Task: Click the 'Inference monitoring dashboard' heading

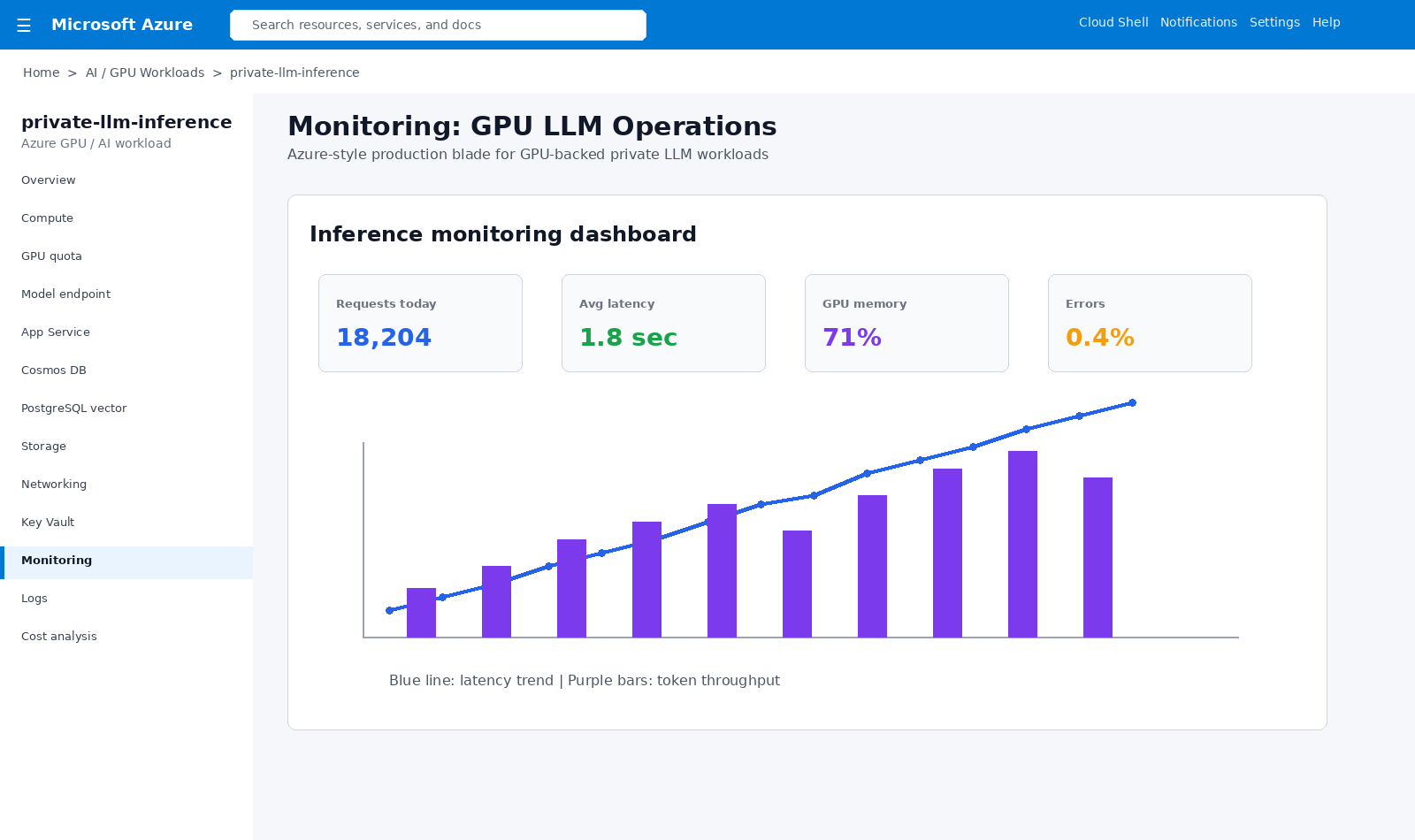Action: [503, 234]
